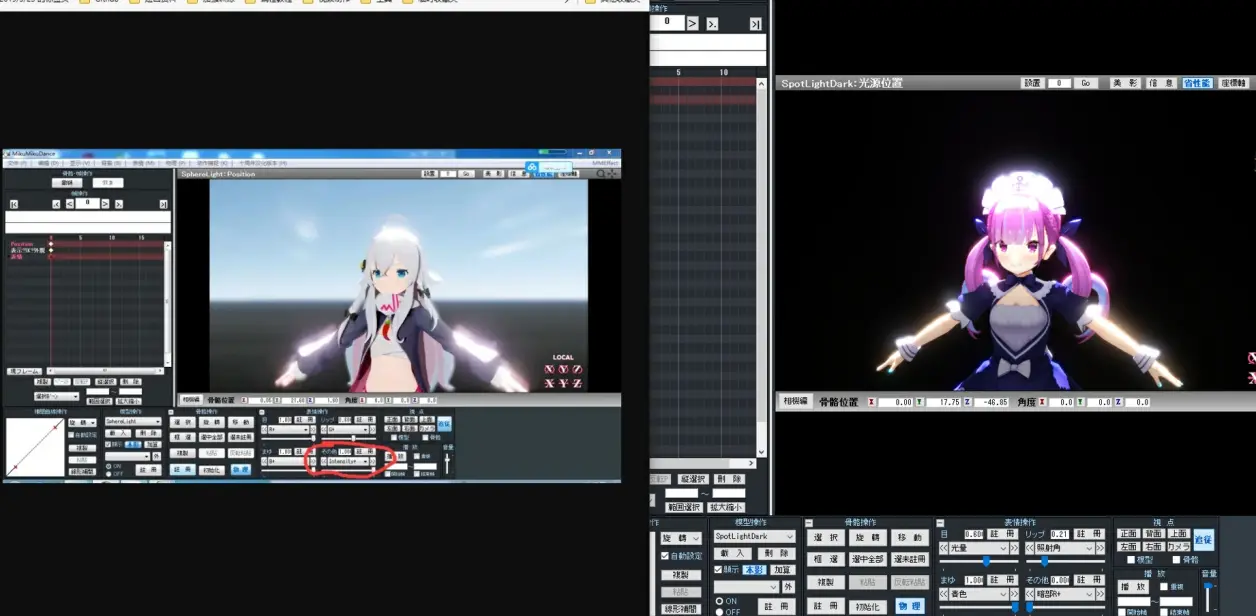Click 框選 box-select button
This screenshot has width=1256, height=616.
(826, 559)
